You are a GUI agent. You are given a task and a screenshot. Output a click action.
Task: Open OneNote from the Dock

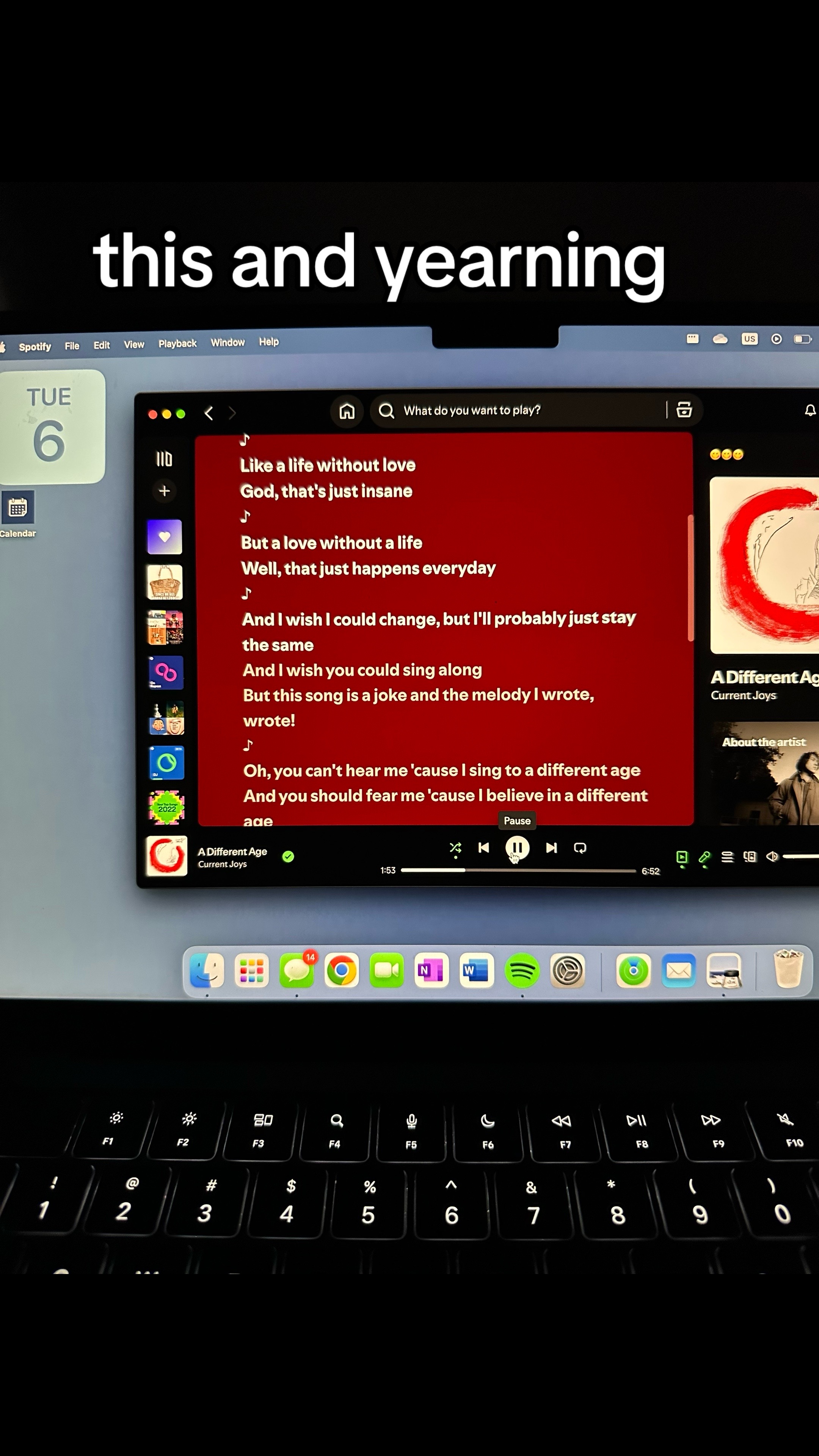[x=432, y=971]
